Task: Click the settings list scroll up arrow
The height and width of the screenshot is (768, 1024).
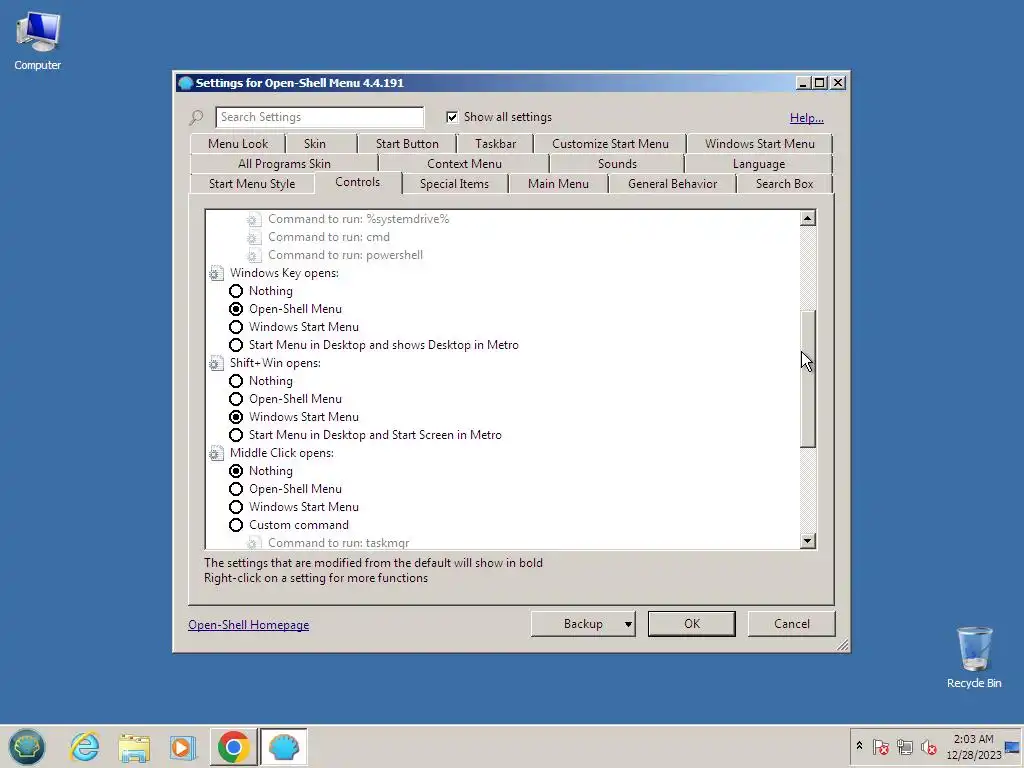Action: click(808, 218)
